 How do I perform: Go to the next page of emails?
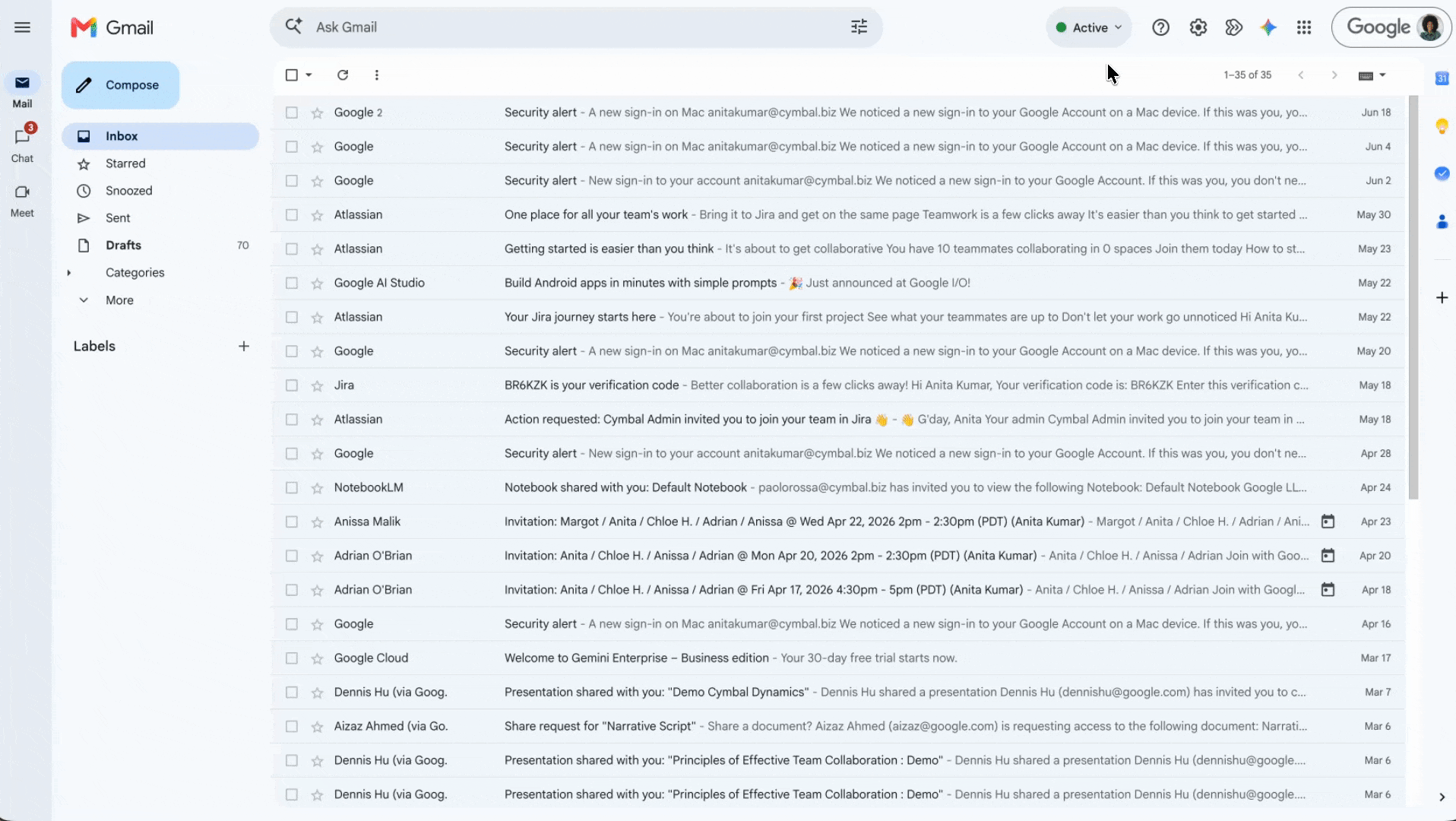pos(1334,74)
